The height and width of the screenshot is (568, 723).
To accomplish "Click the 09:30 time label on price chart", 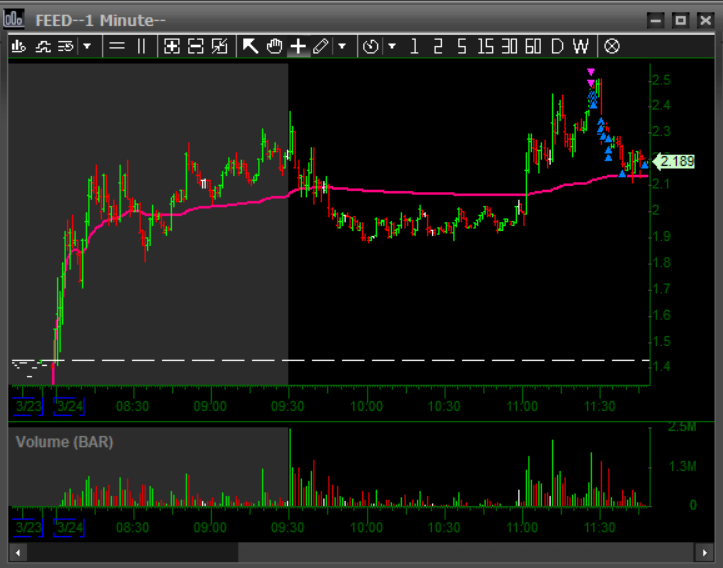I will 288,407.
